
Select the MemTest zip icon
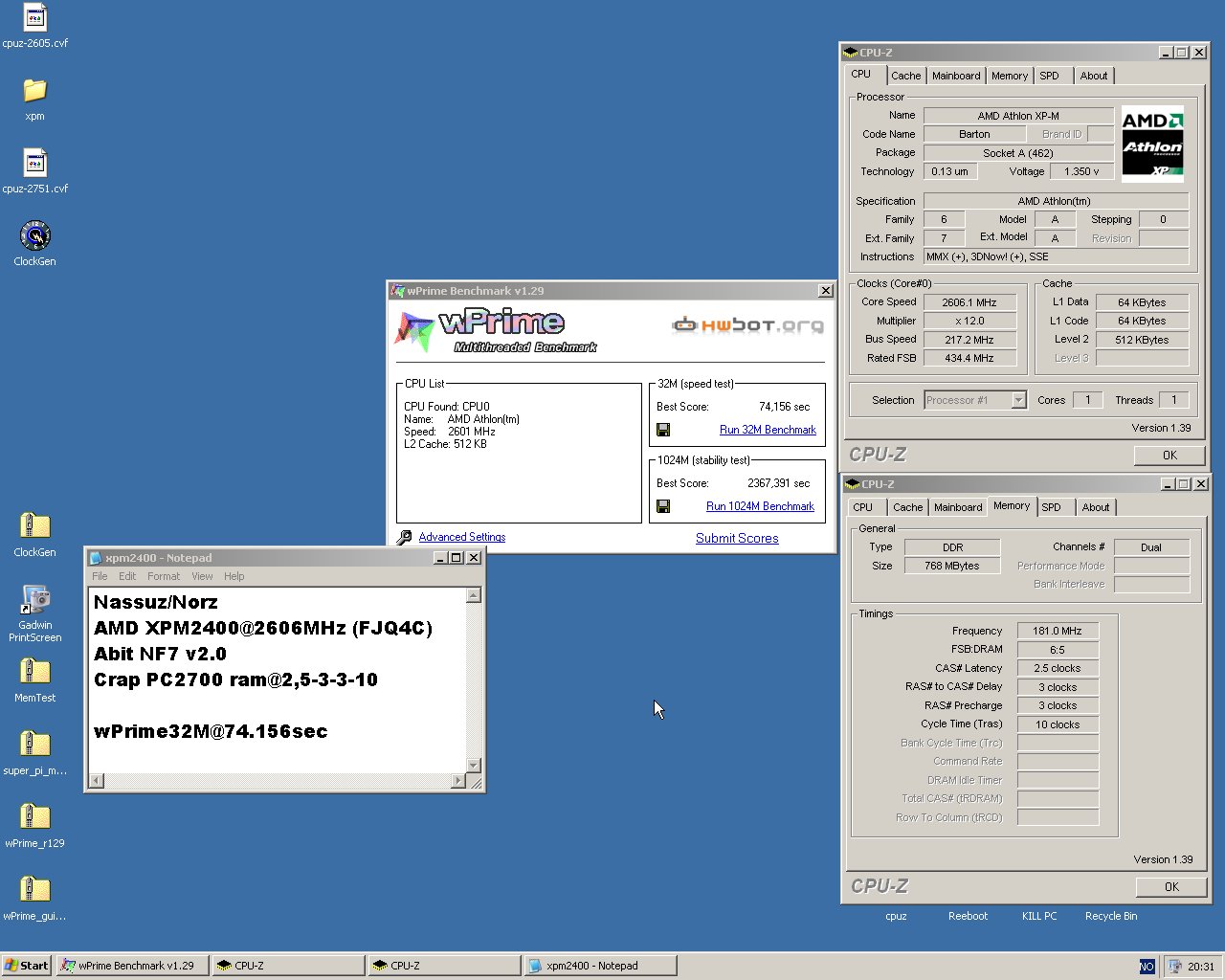pyautogui.click(x=34, y=671)
